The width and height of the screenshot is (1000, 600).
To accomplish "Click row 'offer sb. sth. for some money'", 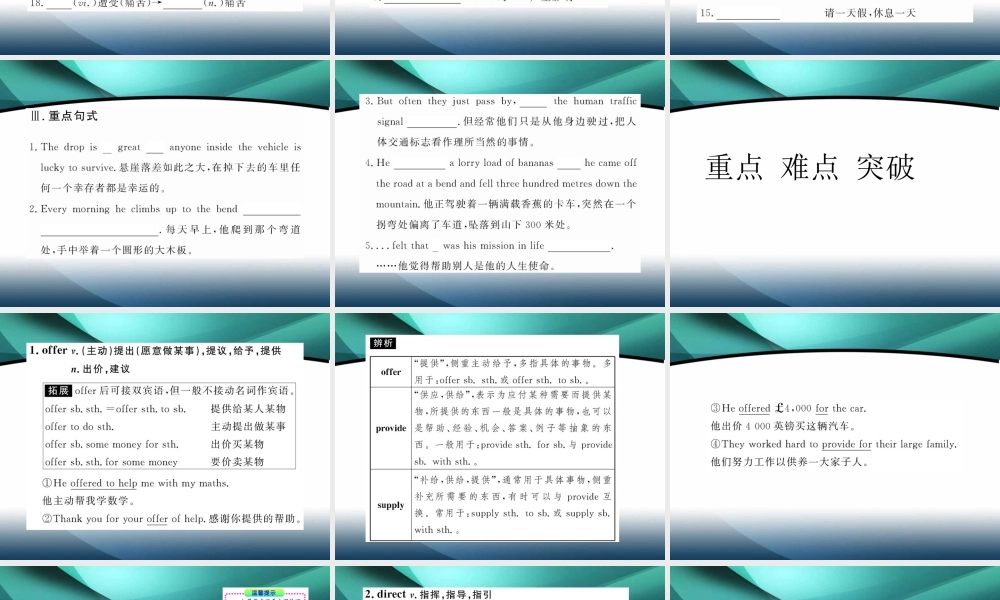I will tap(111, 462).
